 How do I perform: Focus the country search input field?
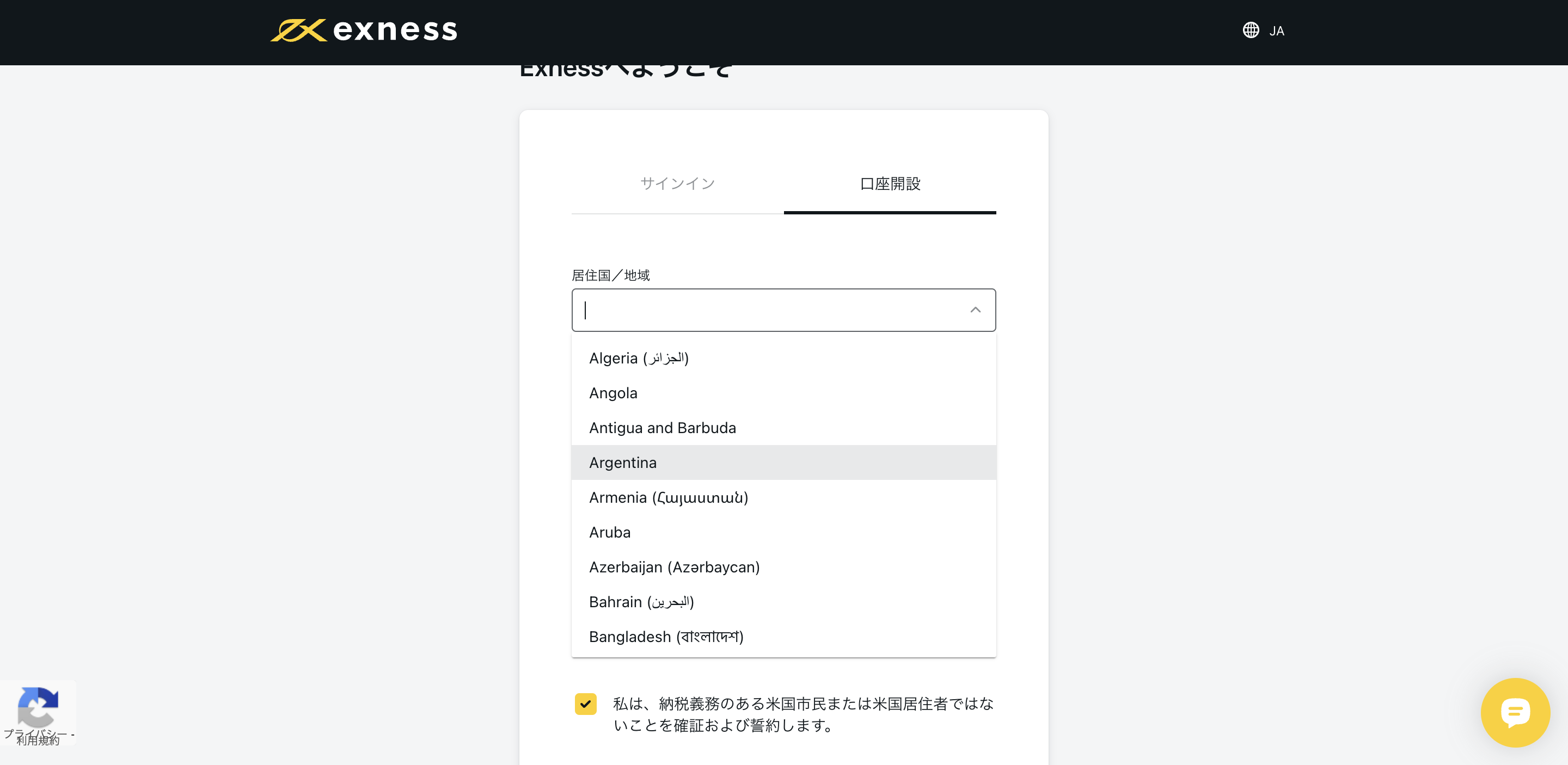767,310
